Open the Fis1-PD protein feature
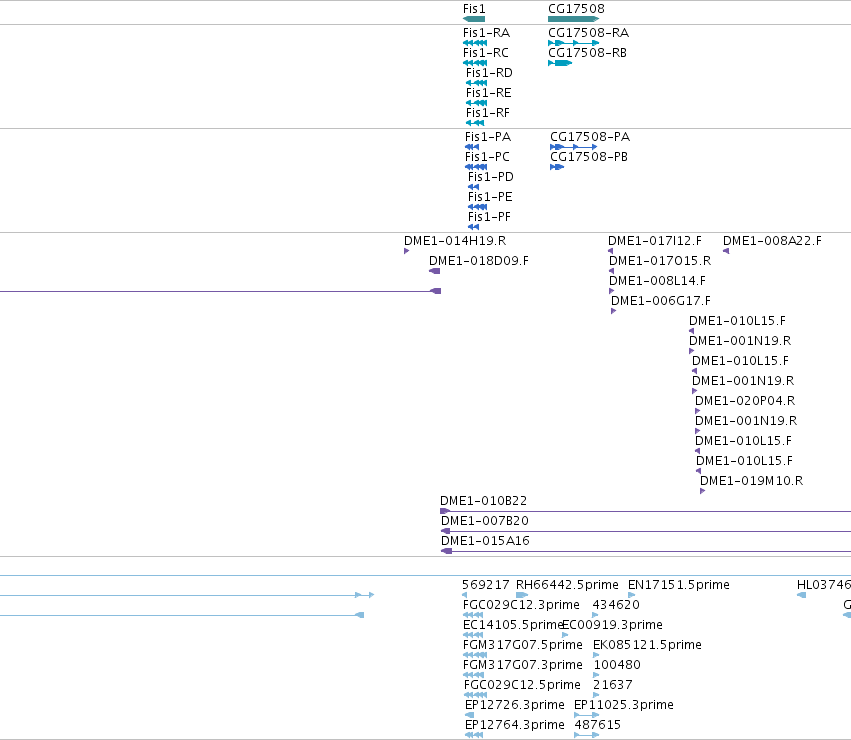Screen dimensions: 851x740 [x=473, y=187]
